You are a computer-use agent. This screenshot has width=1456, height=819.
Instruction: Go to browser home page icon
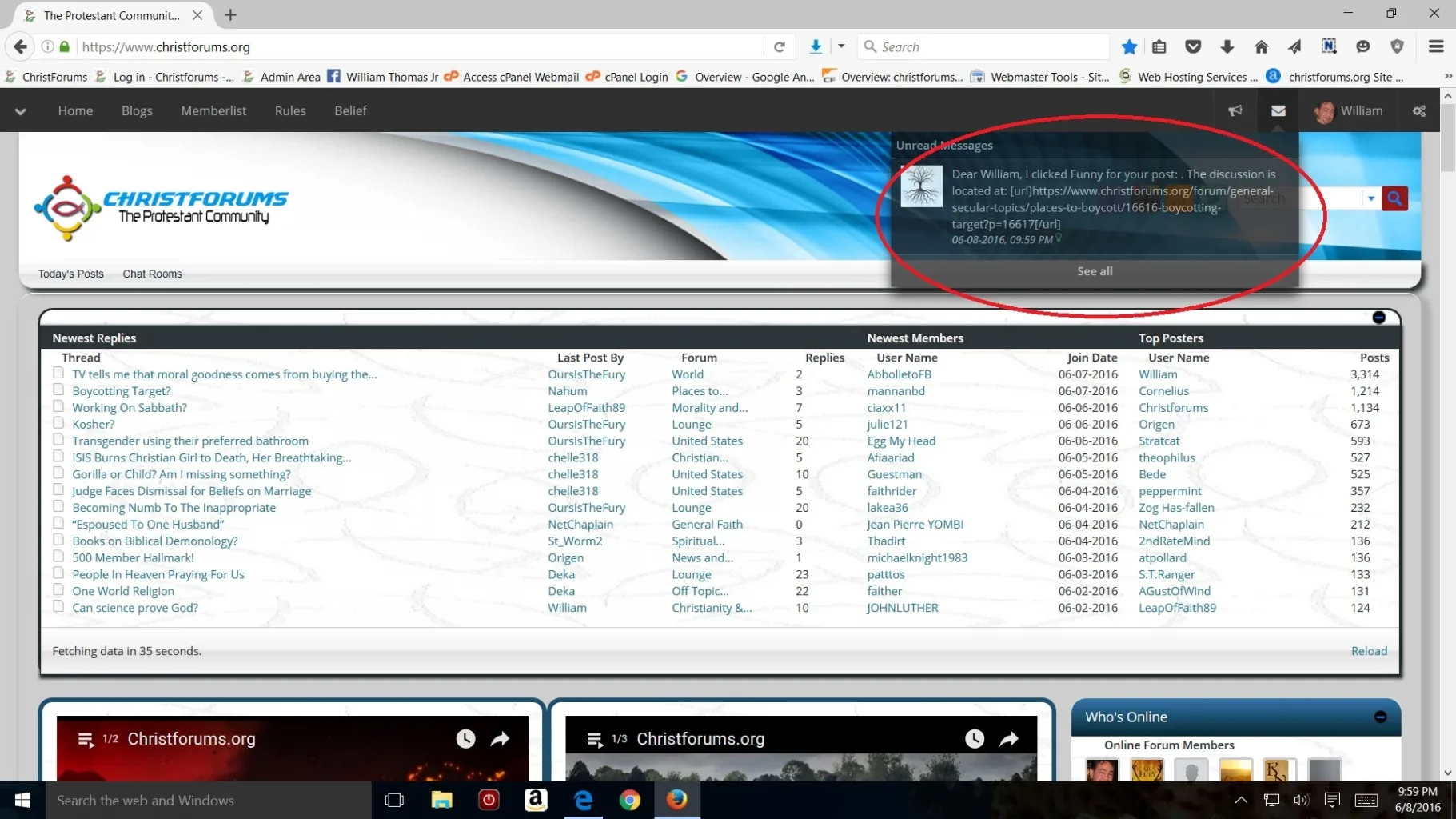coord(1261,46)
